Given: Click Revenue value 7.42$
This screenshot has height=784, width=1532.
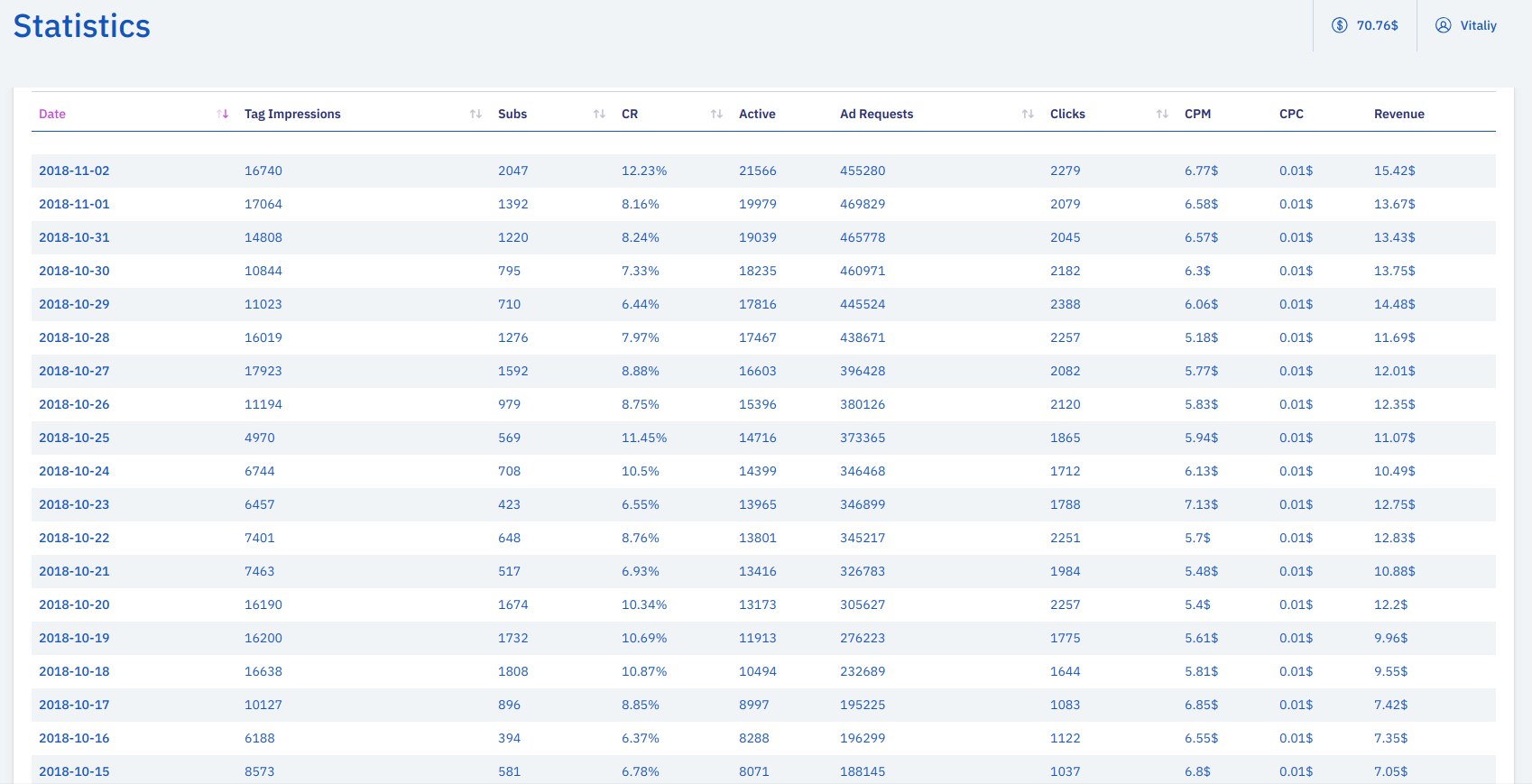Looking at the screenshot, I should (x=1391, y=705).
